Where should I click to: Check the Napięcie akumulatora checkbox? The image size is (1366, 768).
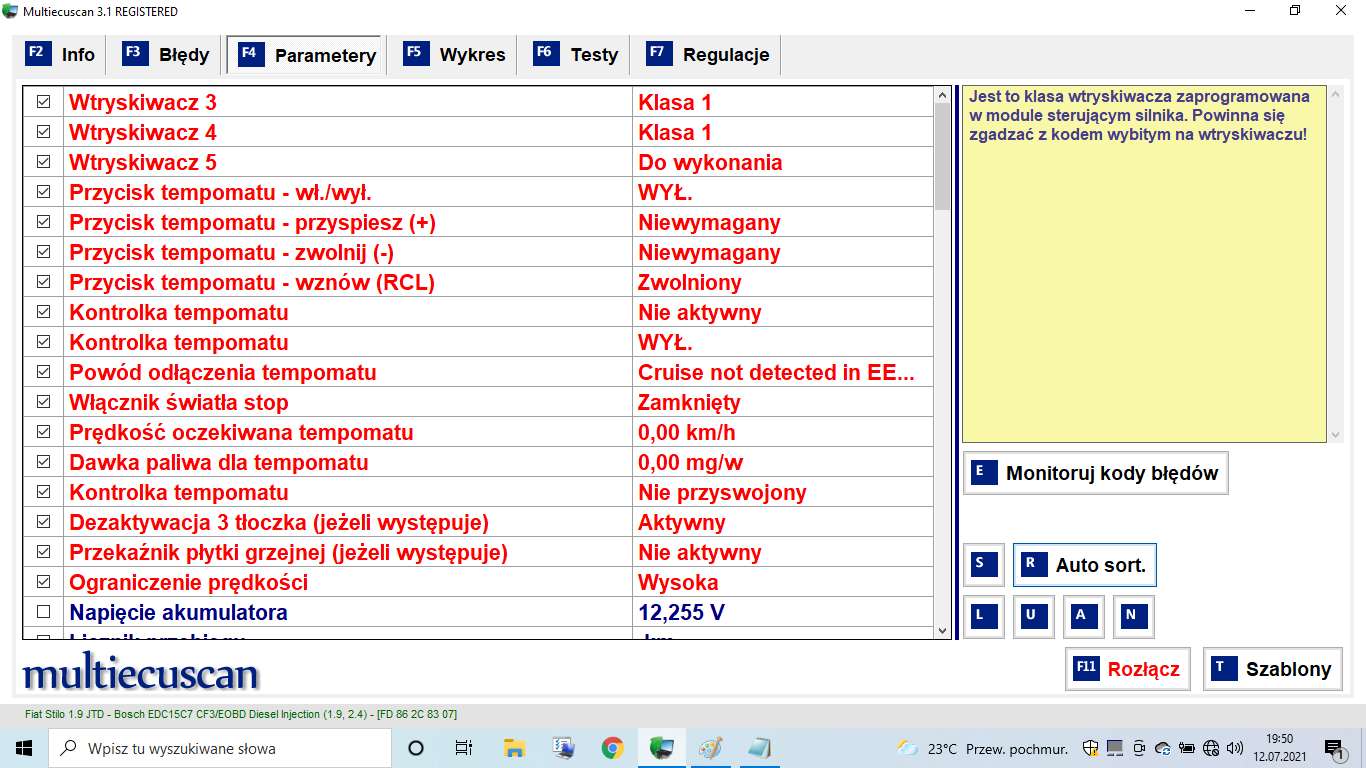tap(43, 612)
